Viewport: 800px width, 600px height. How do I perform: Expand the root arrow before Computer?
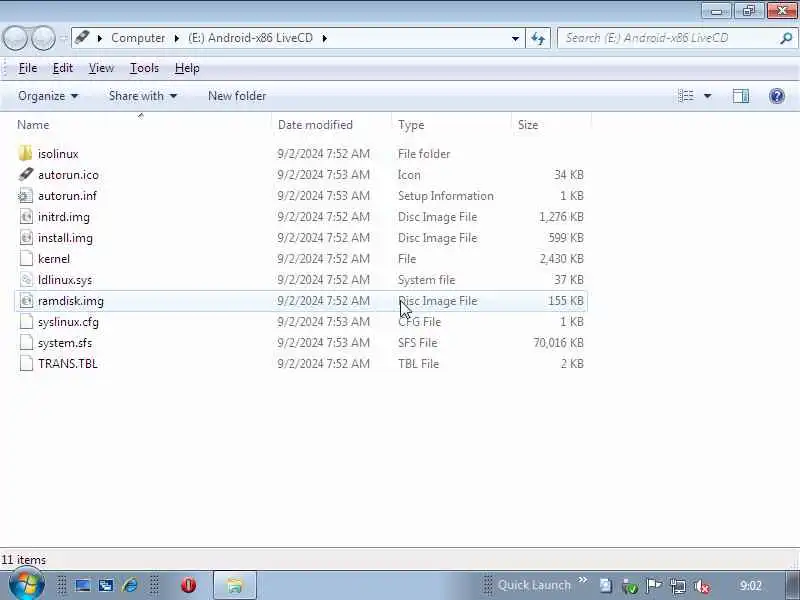click(100, 38)
